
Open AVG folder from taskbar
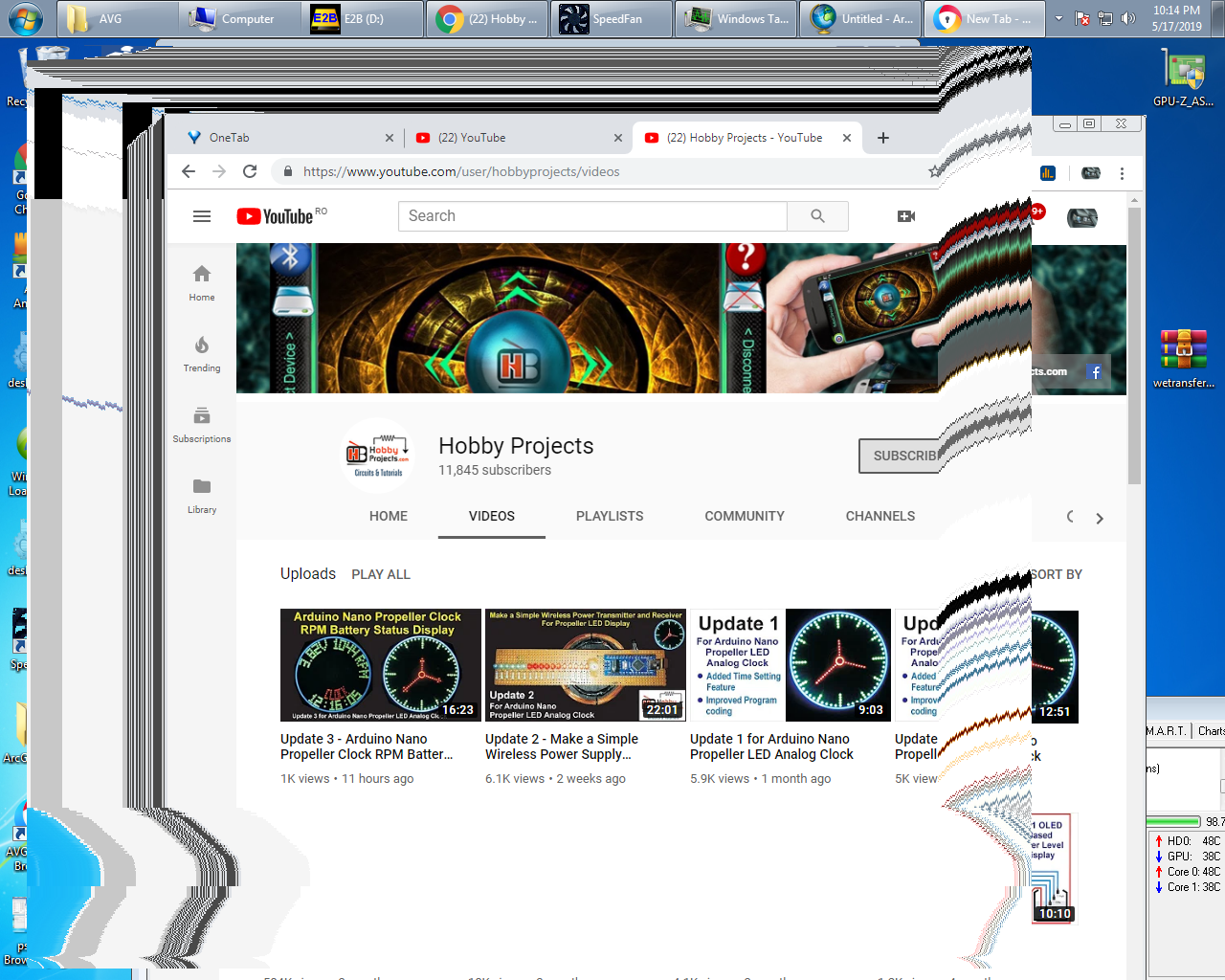(x=117, y=19)
